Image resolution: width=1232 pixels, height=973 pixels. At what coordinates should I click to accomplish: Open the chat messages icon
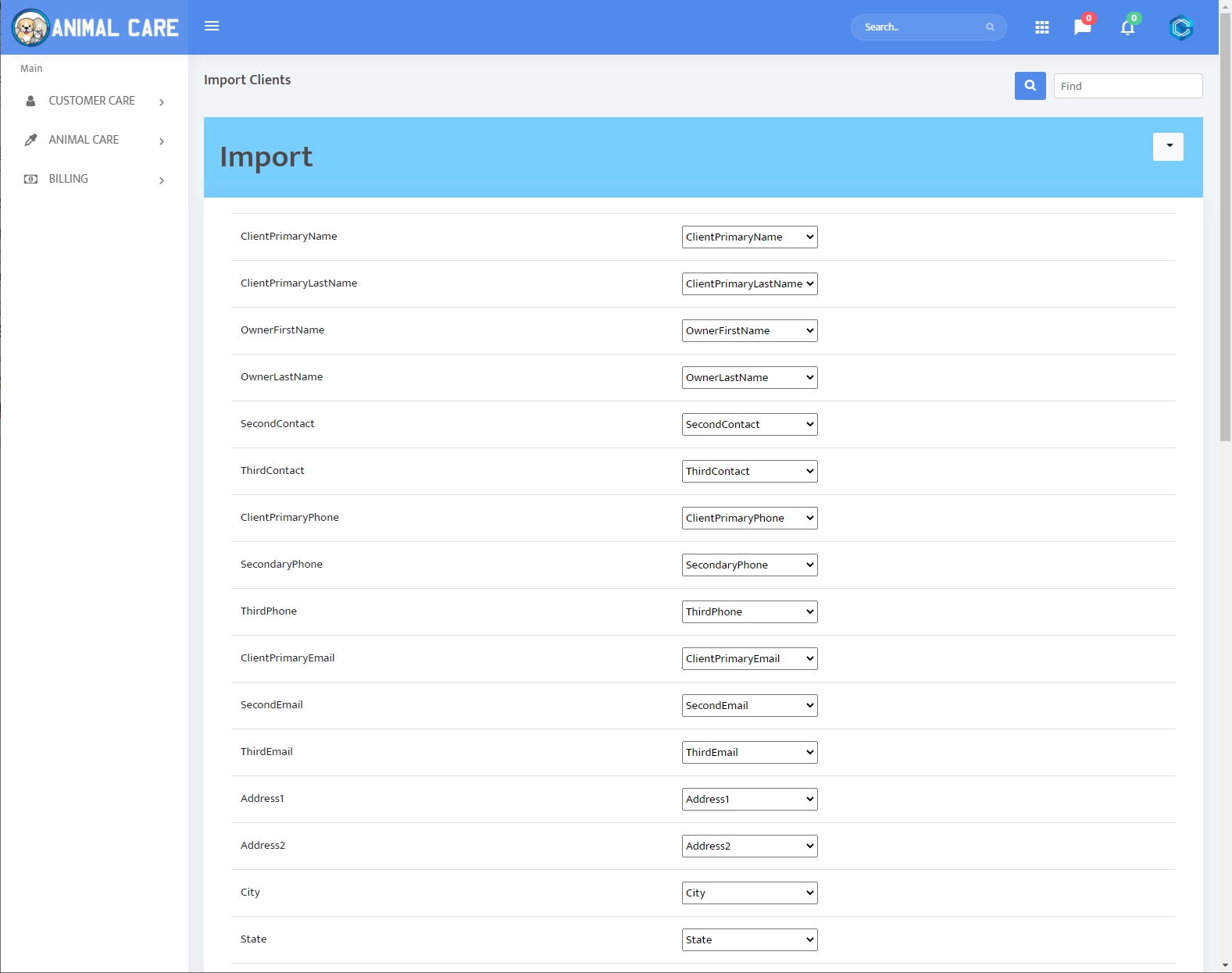1082,27
